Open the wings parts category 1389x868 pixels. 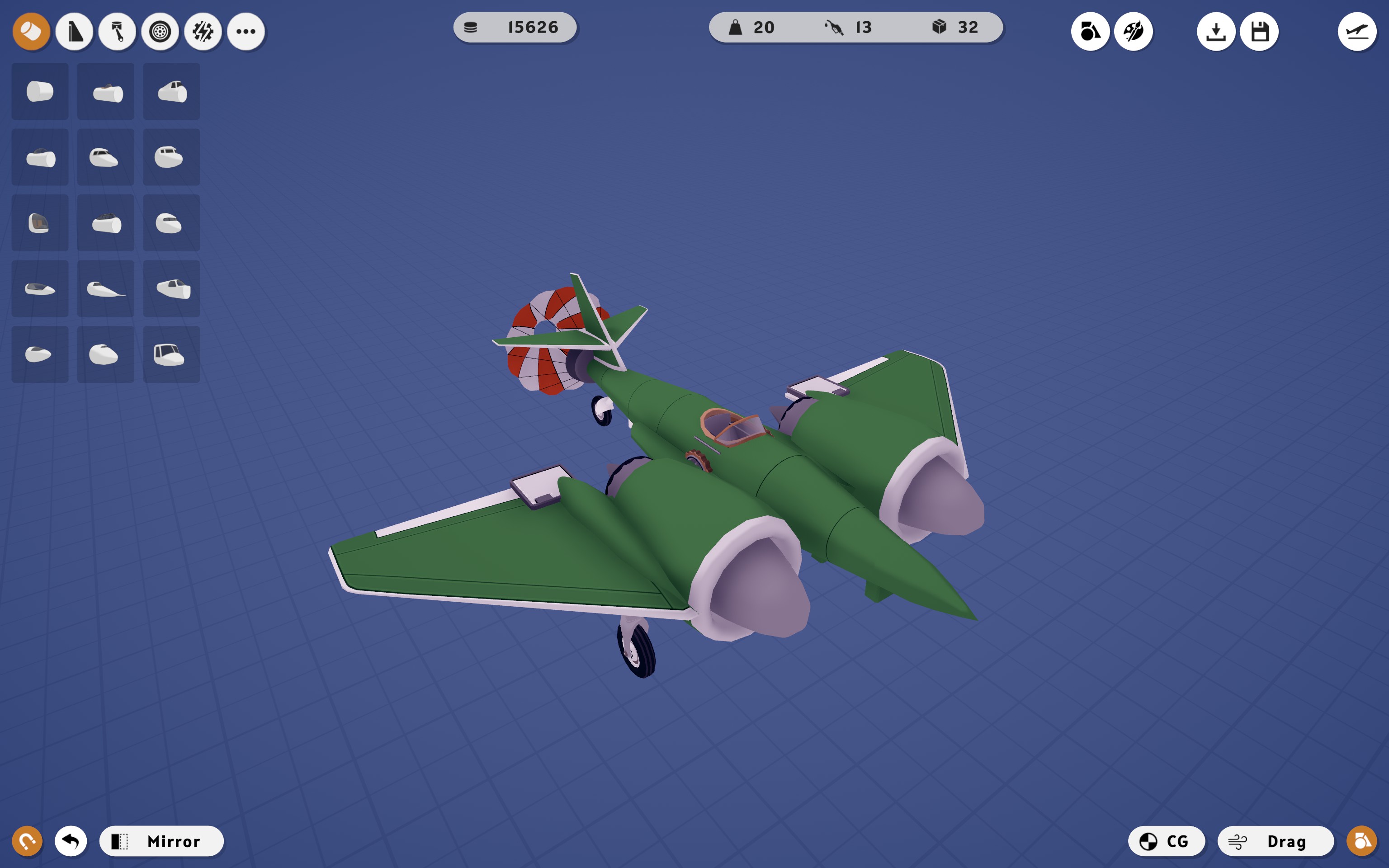tap(74, 32)
